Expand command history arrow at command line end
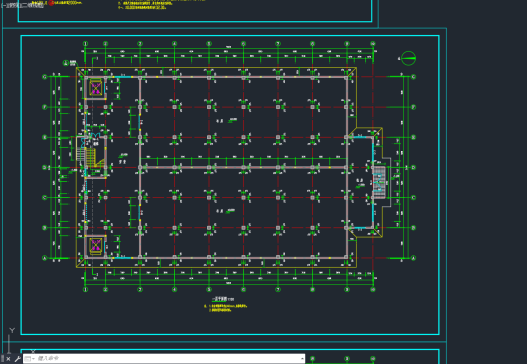Screen dimensions: 527x364 point(302,359)
